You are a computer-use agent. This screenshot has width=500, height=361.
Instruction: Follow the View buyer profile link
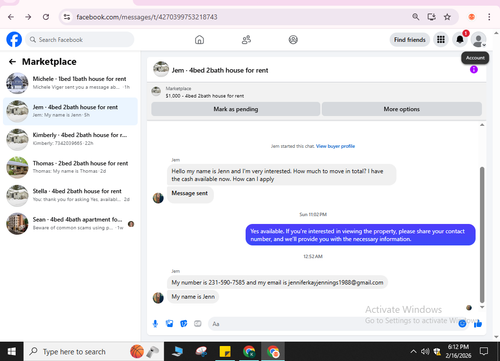tap(335, 146)
